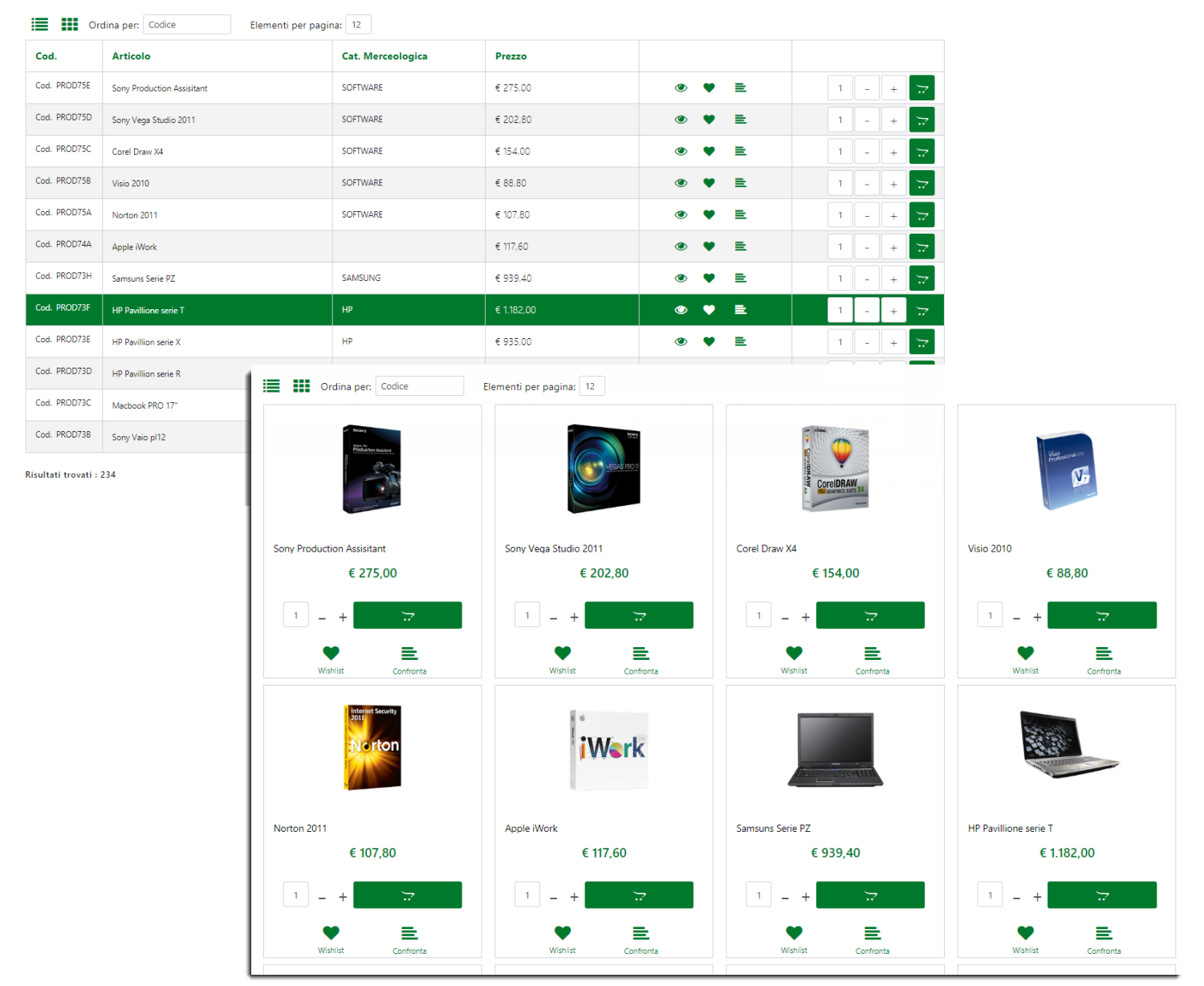Open the Macbook PRO 17" product link
This screenshot has width=1204, height=986.
144,405
